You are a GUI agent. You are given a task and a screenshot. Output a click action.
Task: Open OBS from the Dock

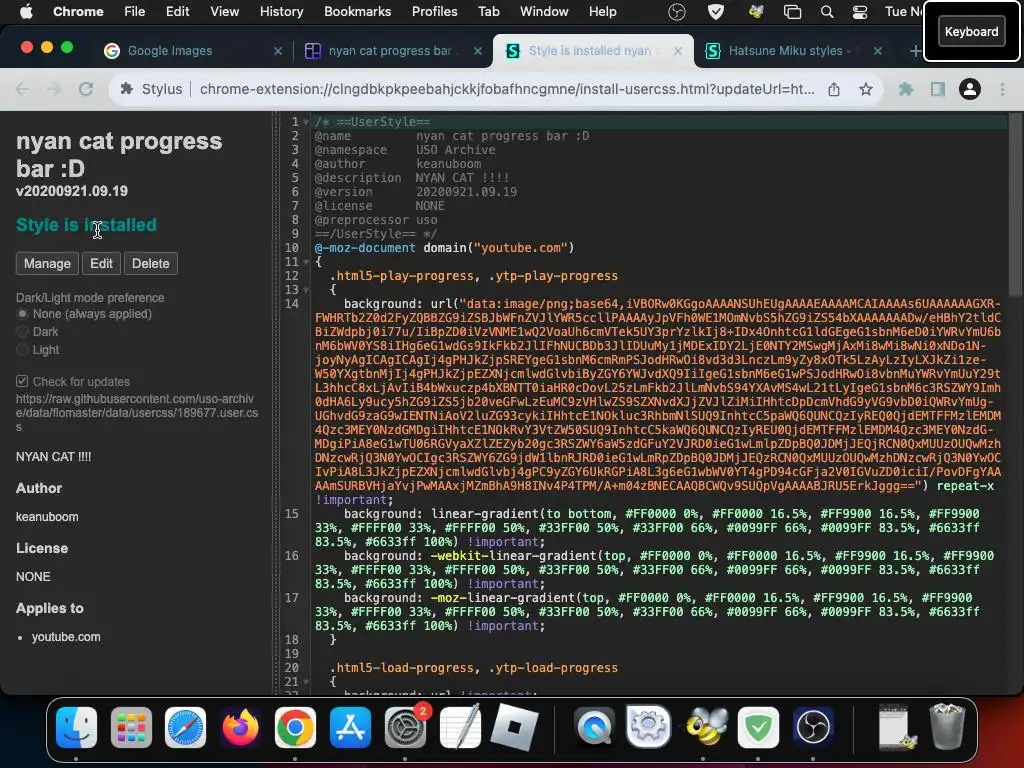[813, 727]
